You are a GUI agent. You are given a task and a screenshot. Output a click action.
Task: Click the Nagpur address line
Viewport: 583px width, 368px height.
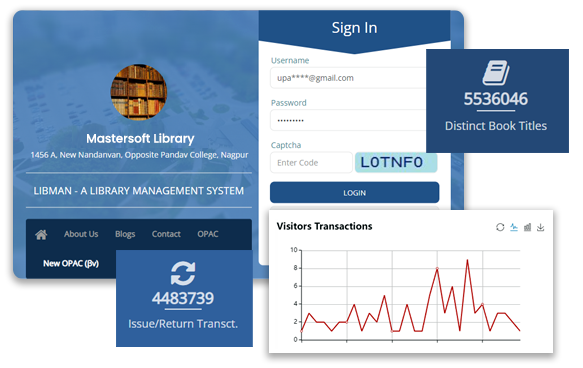(x=139, y=155)
